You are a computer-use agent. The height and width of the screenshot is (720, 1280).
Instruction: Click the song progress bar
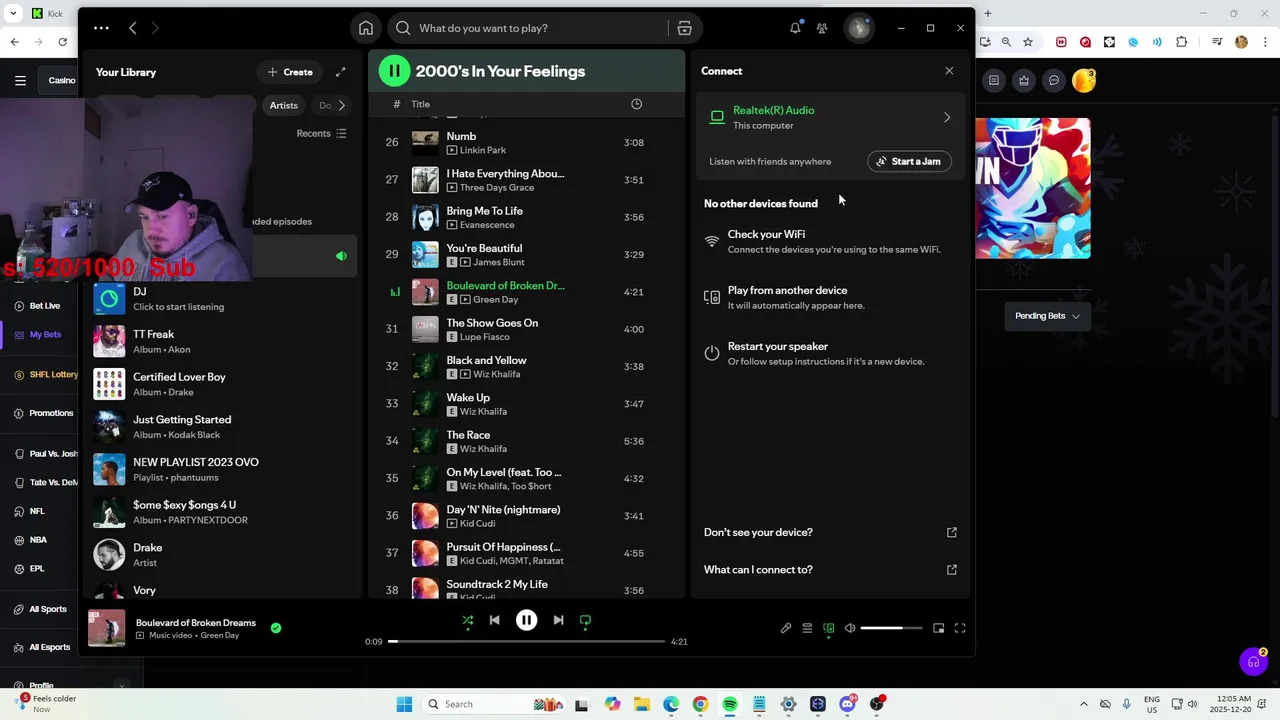(x=526, y=641)
